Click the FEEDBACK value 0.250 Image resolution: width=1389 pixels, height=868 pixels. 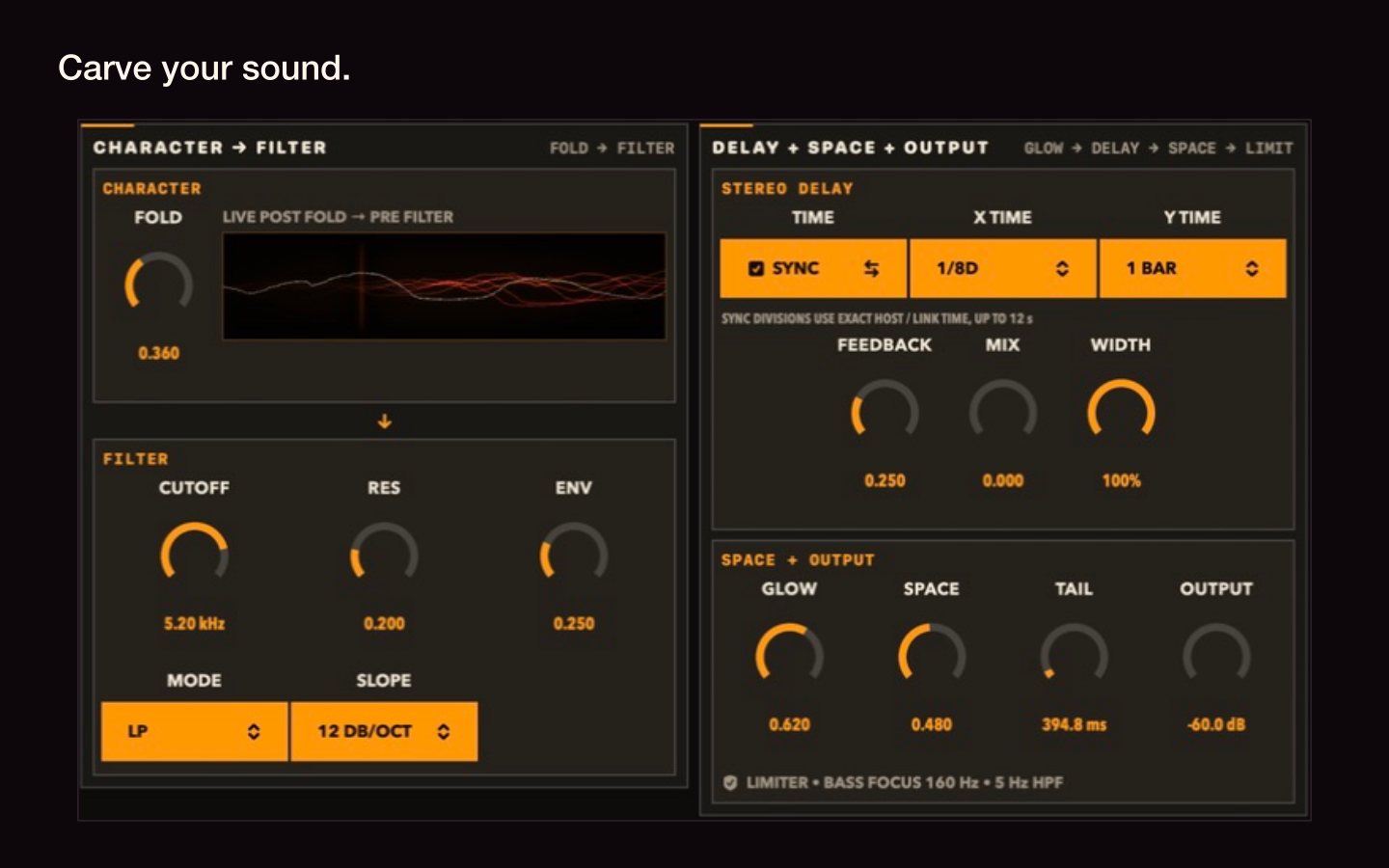pos(885,480)
